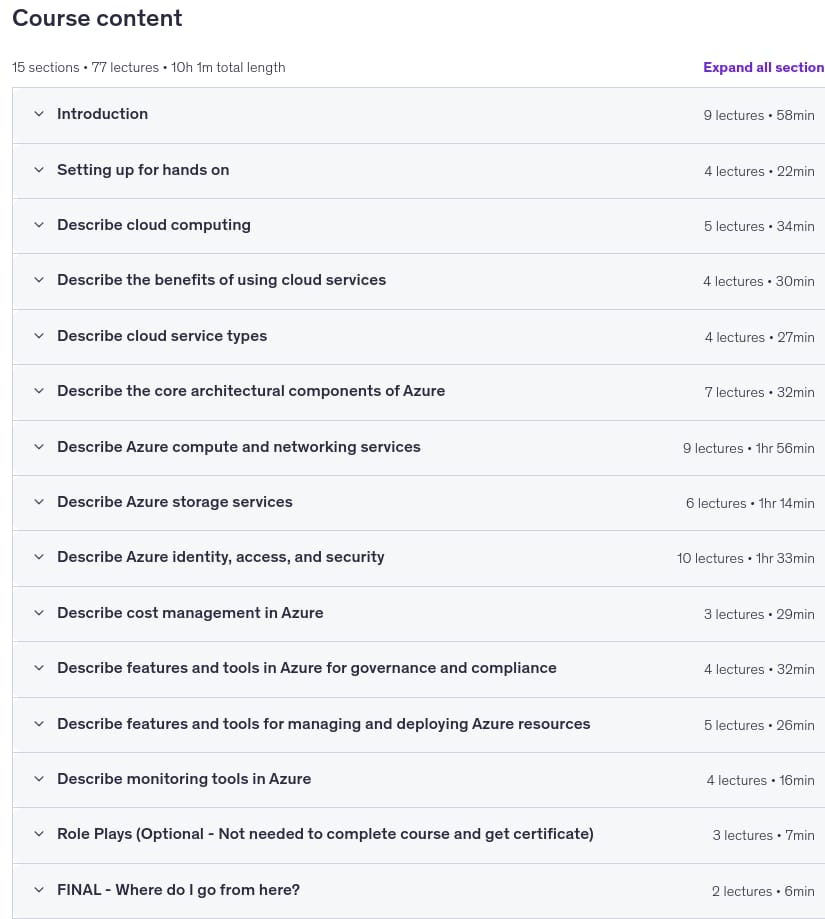Click '5 lectures • 26min' text

coord(759,726)
